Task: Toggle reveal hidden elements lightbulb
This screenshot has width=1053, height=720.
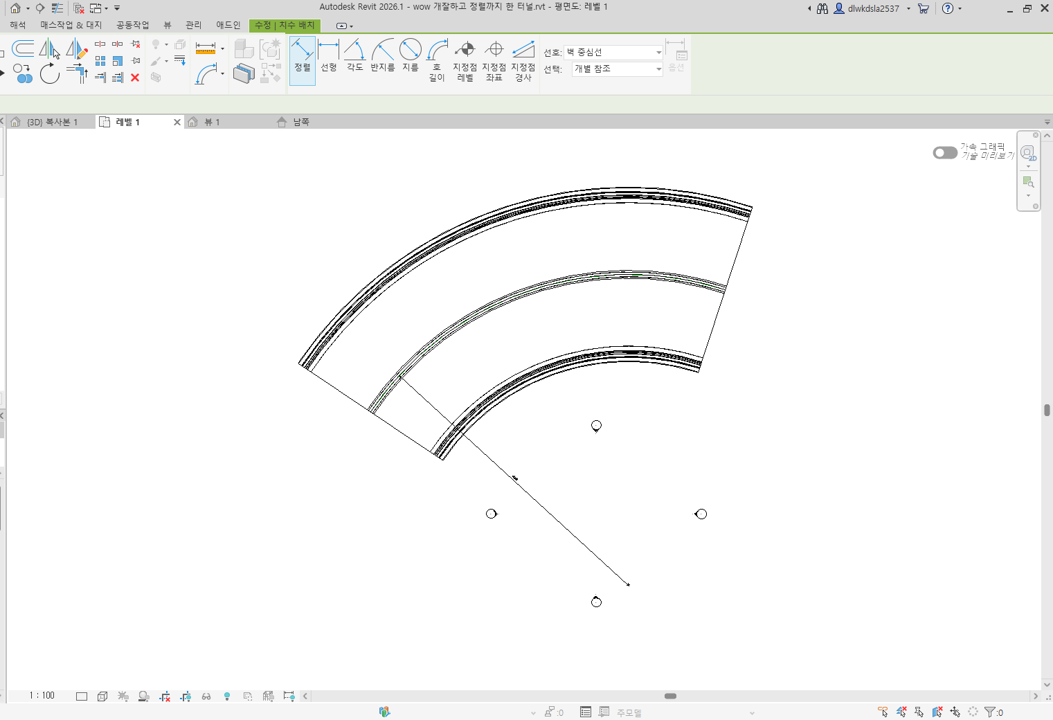Action: (227, 696)
